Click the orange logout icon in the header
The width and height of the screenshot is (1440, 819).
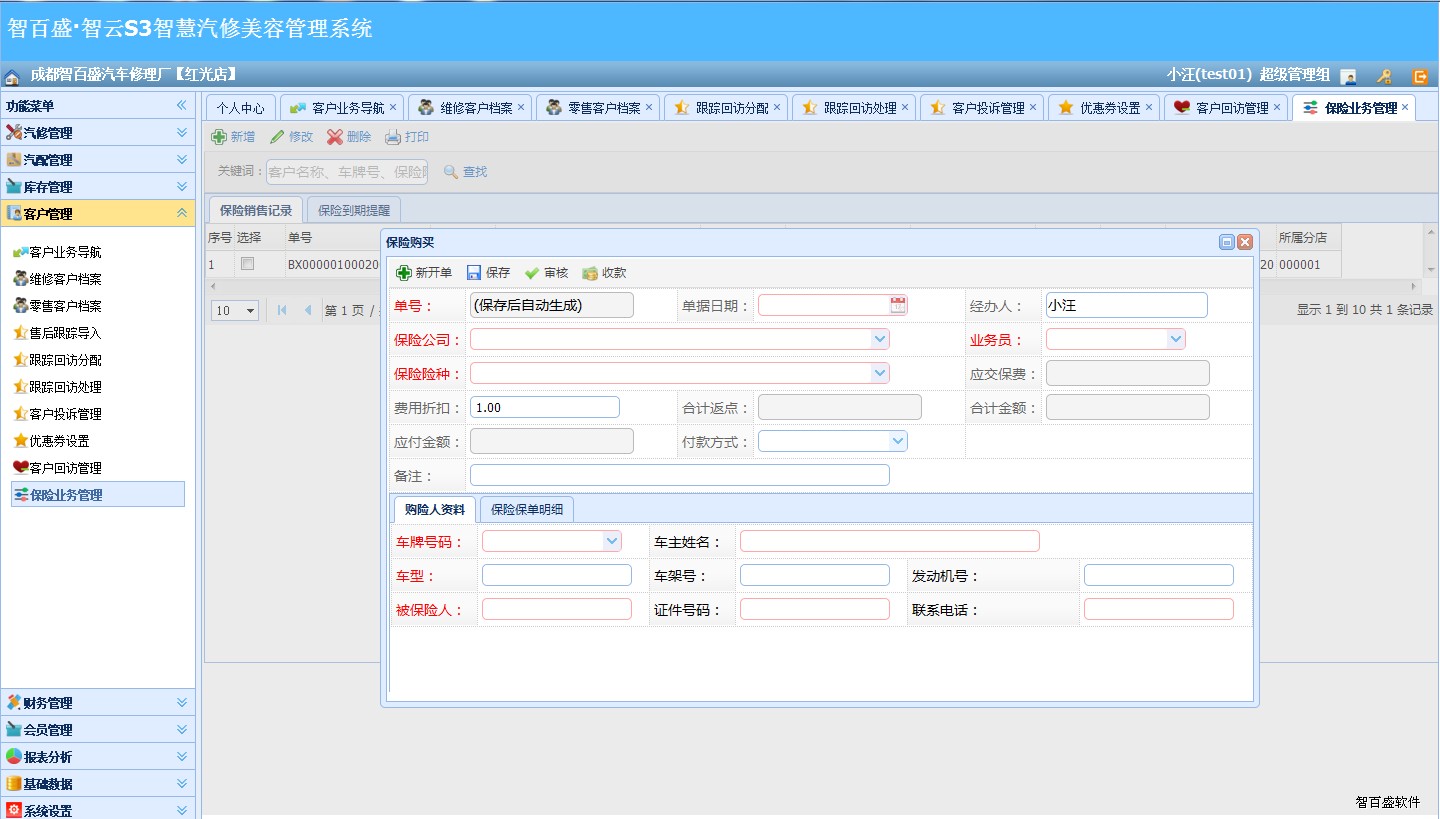(1420, 76)
